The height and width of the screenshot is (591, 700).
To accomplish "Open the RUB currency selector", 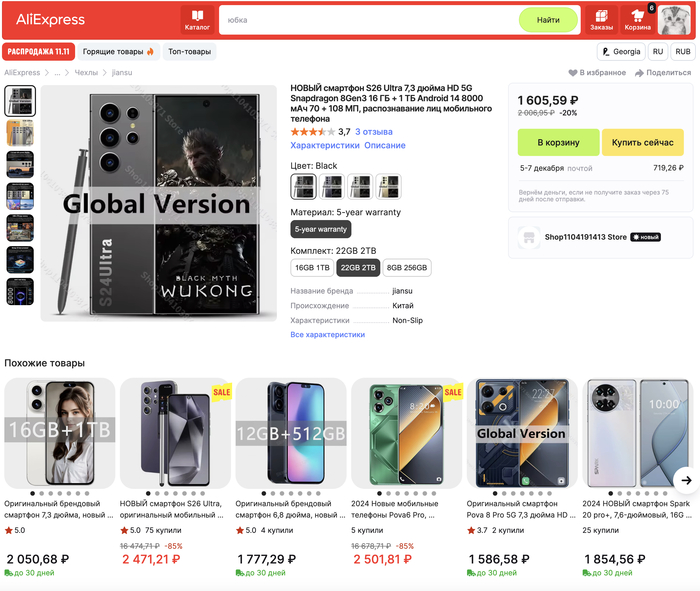I will tap(683, 51).
